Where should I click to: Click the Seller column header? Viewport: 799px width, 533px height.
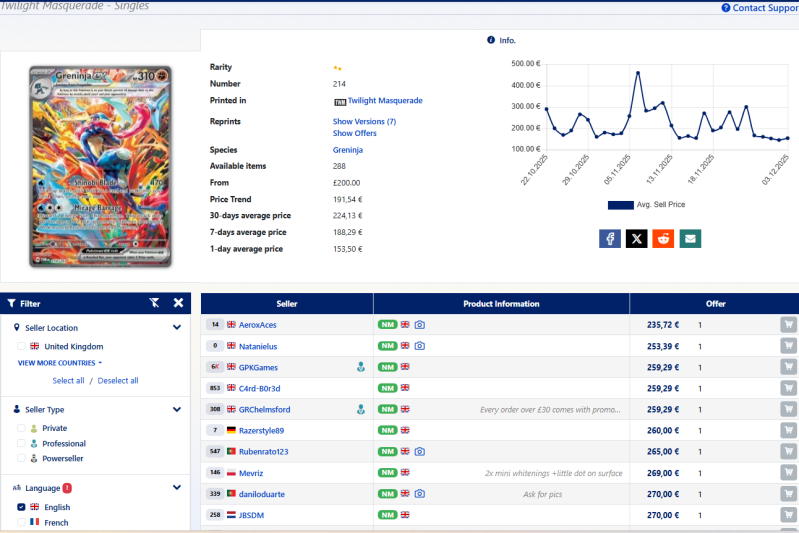287,304
